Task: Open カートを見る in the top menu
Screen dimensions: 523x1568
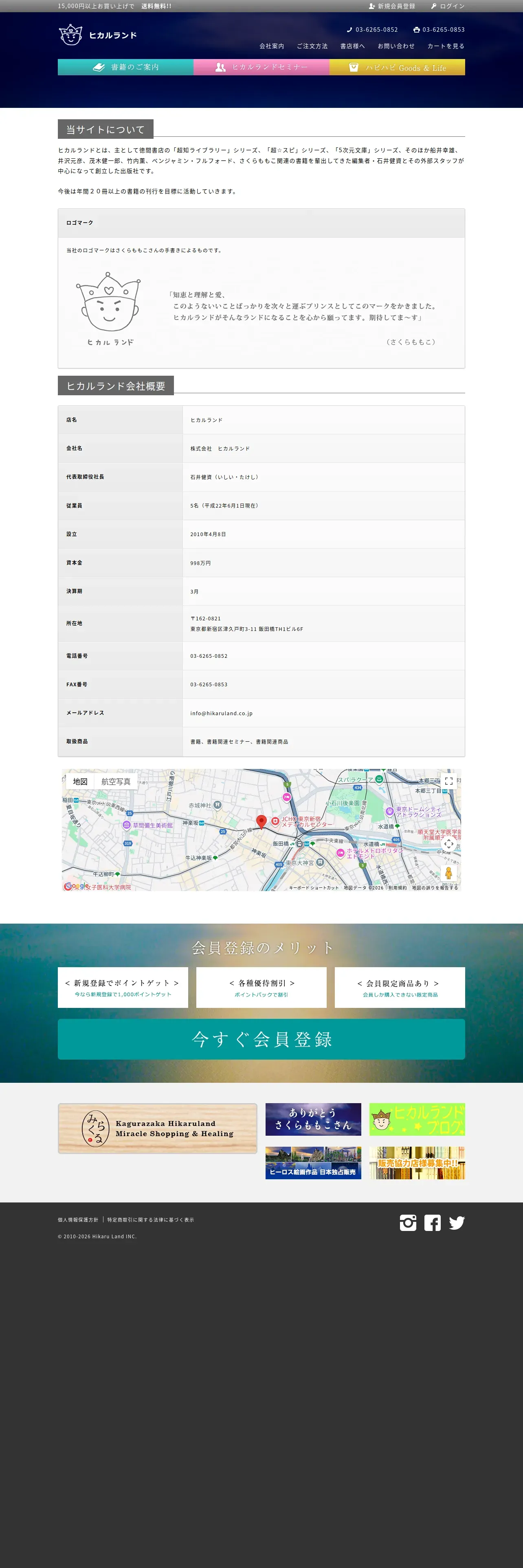Action: click(x=446, y=46)
